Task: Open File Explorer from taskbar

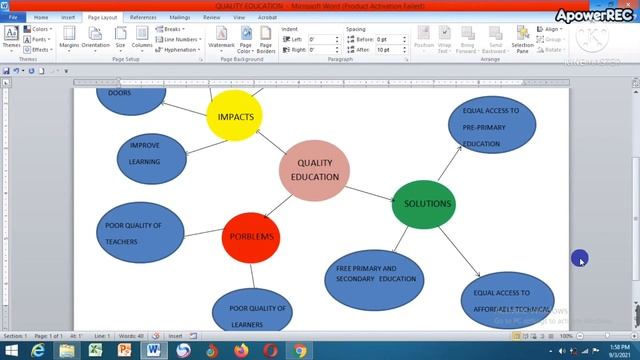Action: [x=67, y=351]
